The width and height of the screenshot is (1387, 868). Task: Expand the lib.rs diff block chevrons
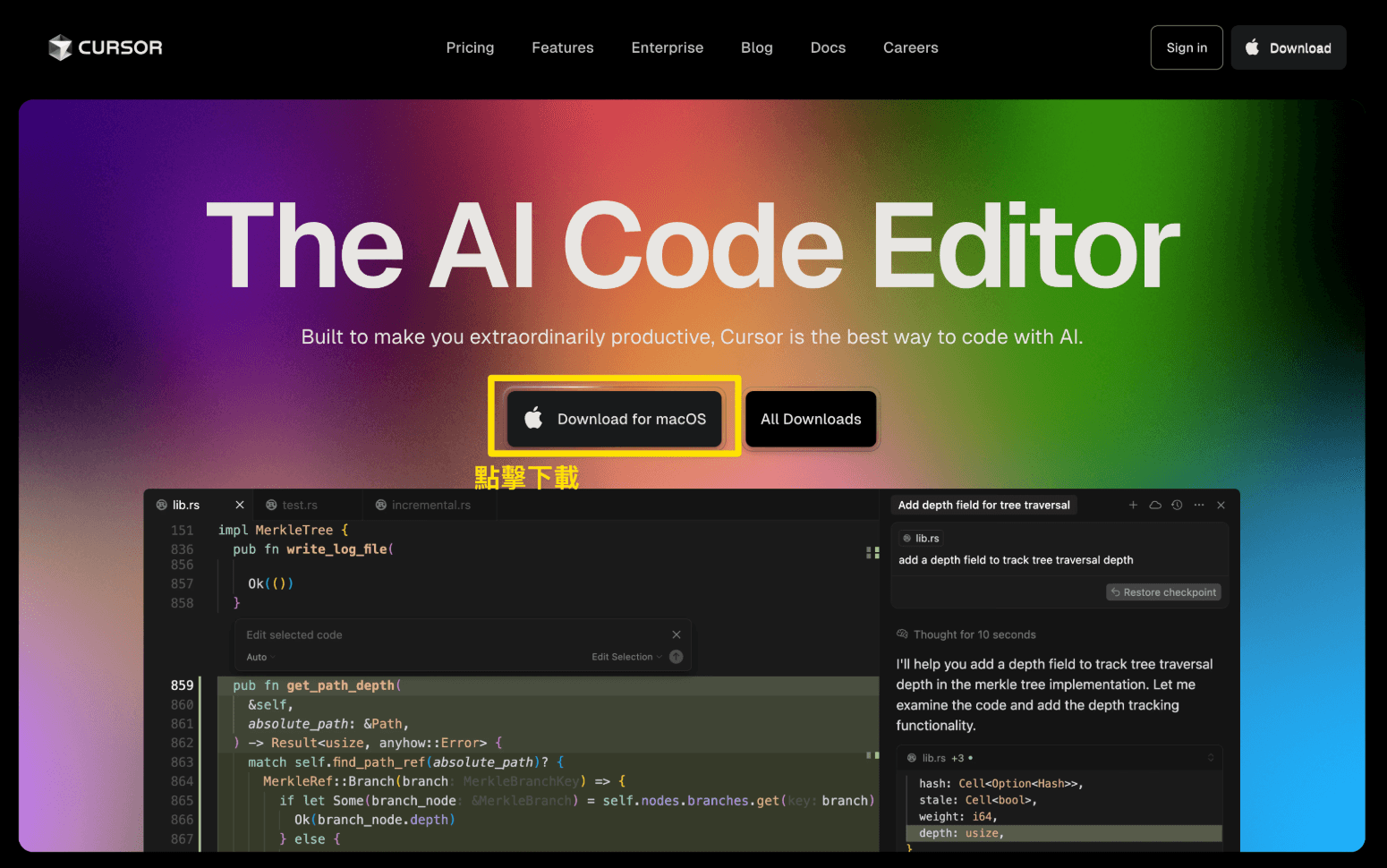click(x=1211, y=758)
